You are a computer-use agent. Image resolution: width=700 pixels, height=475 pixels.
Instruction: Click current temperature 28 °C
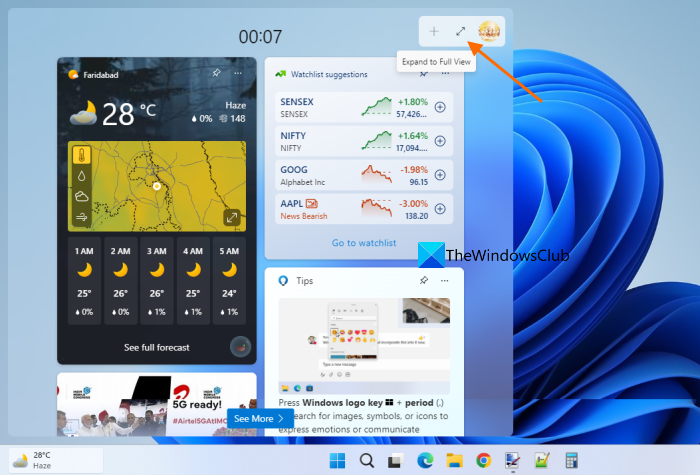point(129,113)
